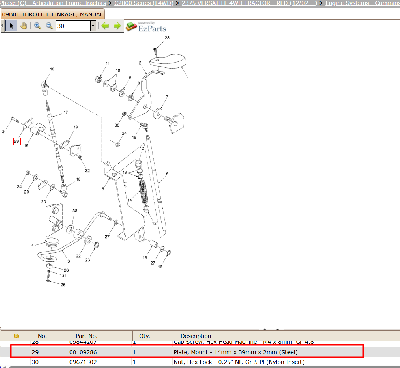Image resolution: width=400 pixels, height=368 pixels.
Task: Select item number 29 in parts table
Action: [x=35, y=352]
